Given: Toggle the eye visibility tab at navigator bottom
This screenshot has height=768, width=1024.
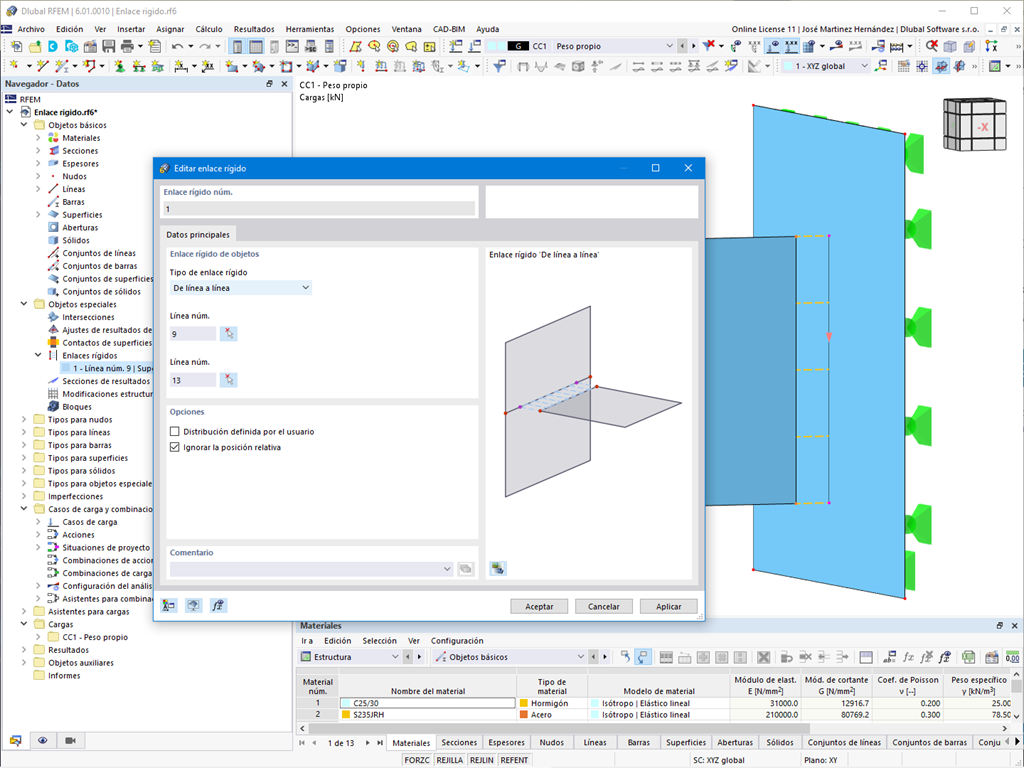Looking at the screenshot, I should pyautogui.click(x=42, y=741).
